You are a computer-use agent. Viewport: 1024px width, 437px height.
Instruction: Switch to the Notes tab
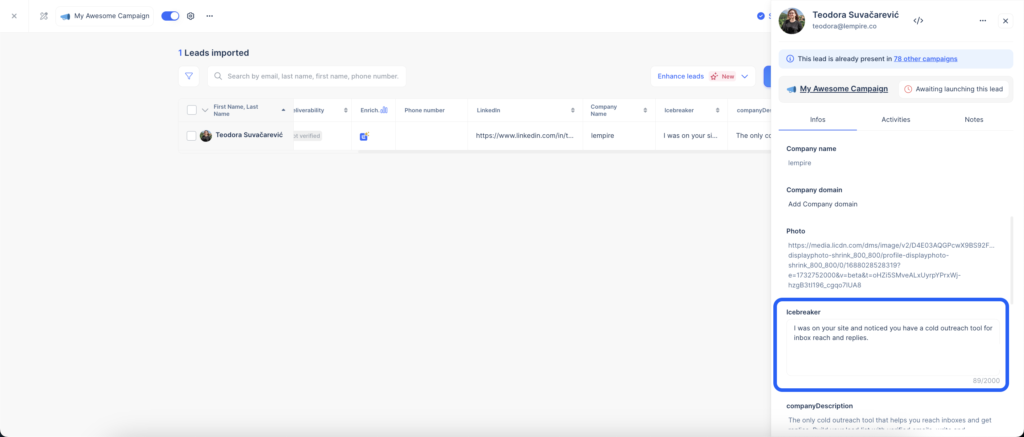pos(974,119)
